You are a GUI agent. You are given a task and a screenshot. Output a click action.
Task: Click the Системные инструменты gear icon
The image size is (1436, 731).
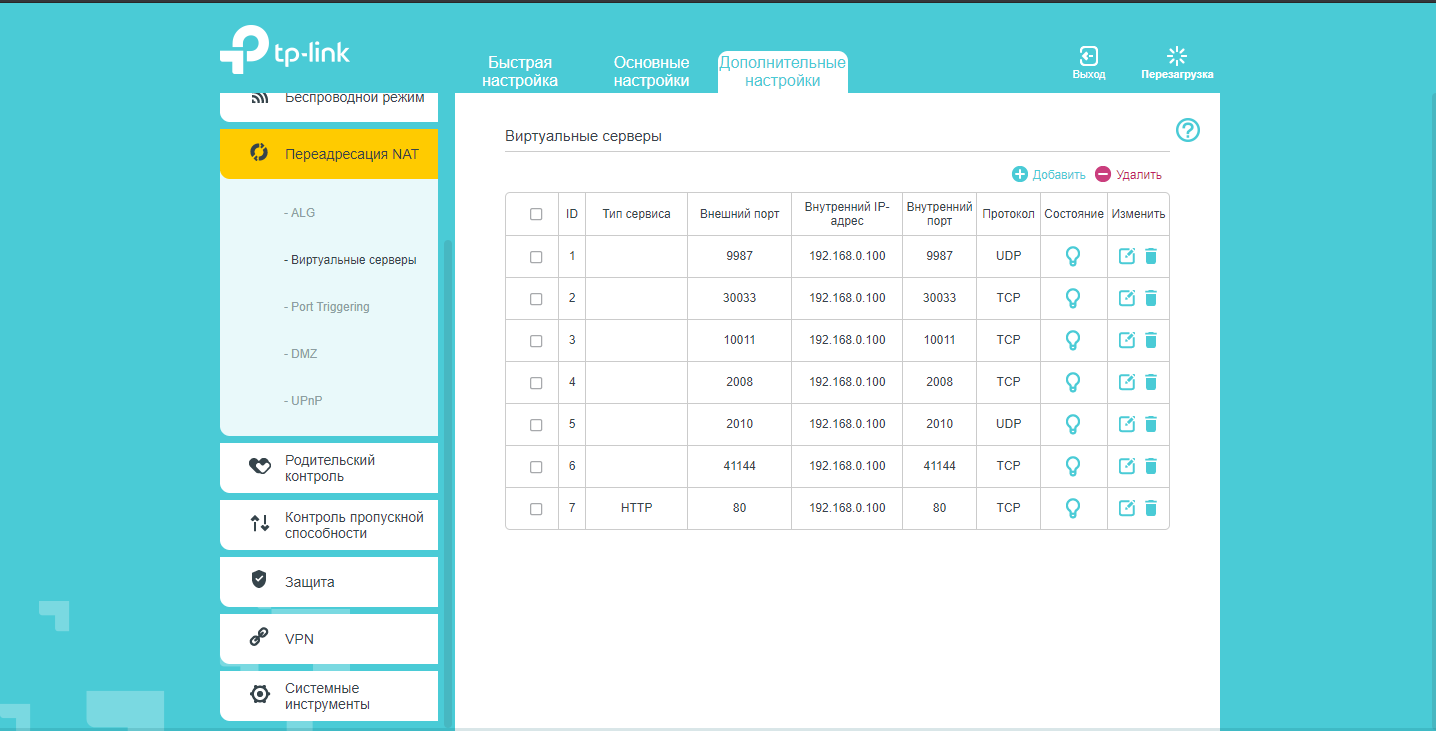260,694
